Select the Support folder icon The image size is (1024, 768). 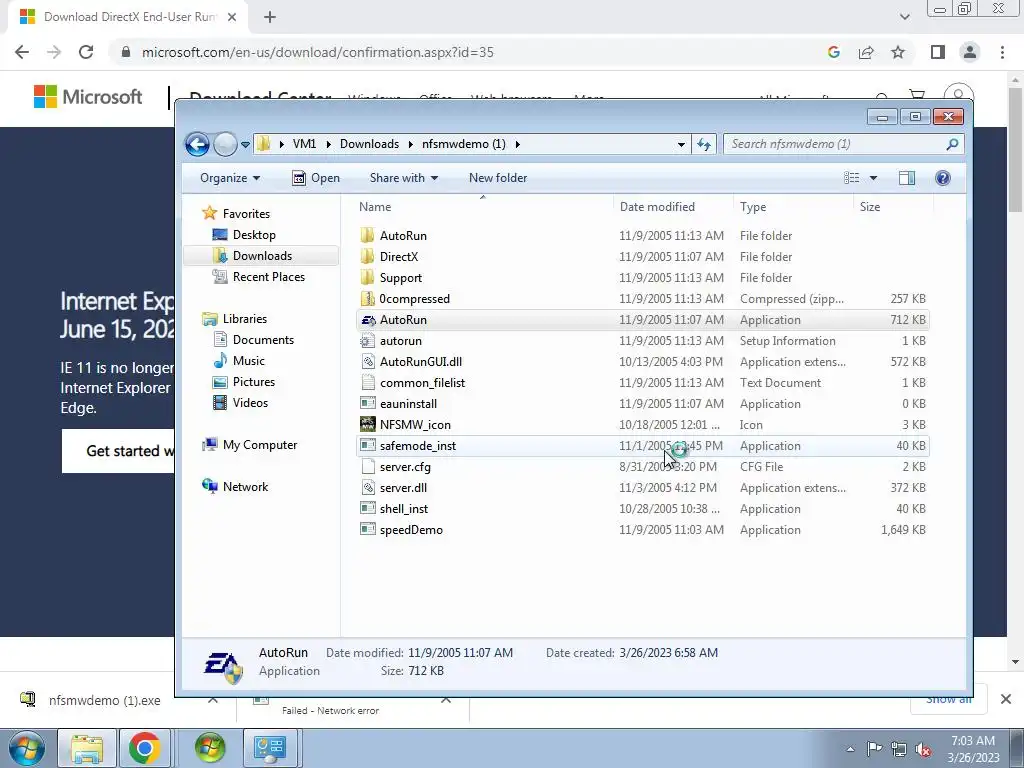(368, 278)
